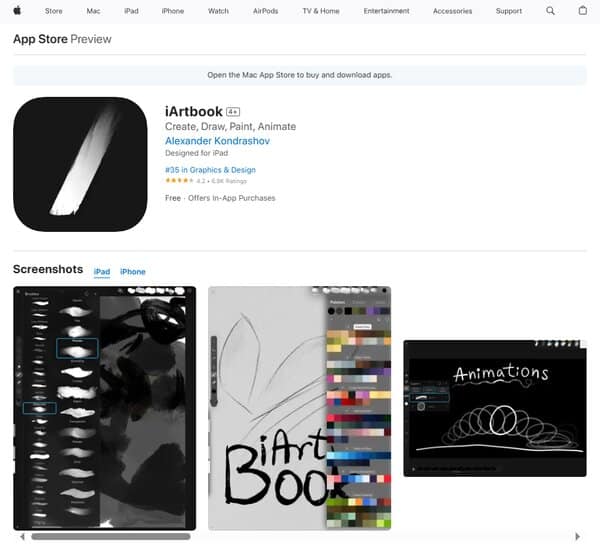This screenshot has height=550, width=600.
Task: Open the Mac menu item
Action: pos(93,11)
